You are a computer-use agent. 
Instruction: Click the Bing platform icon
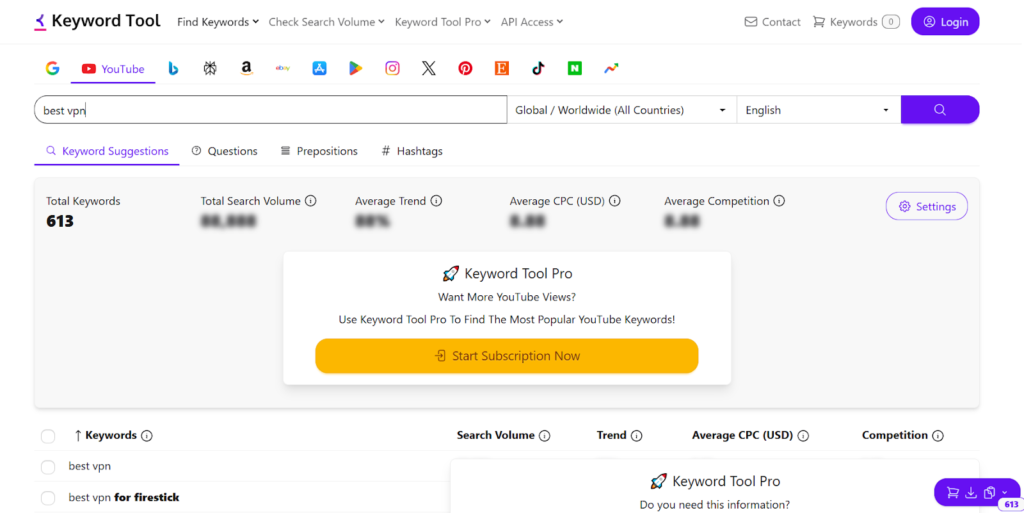pyautogui.click(x=173, y=69)
